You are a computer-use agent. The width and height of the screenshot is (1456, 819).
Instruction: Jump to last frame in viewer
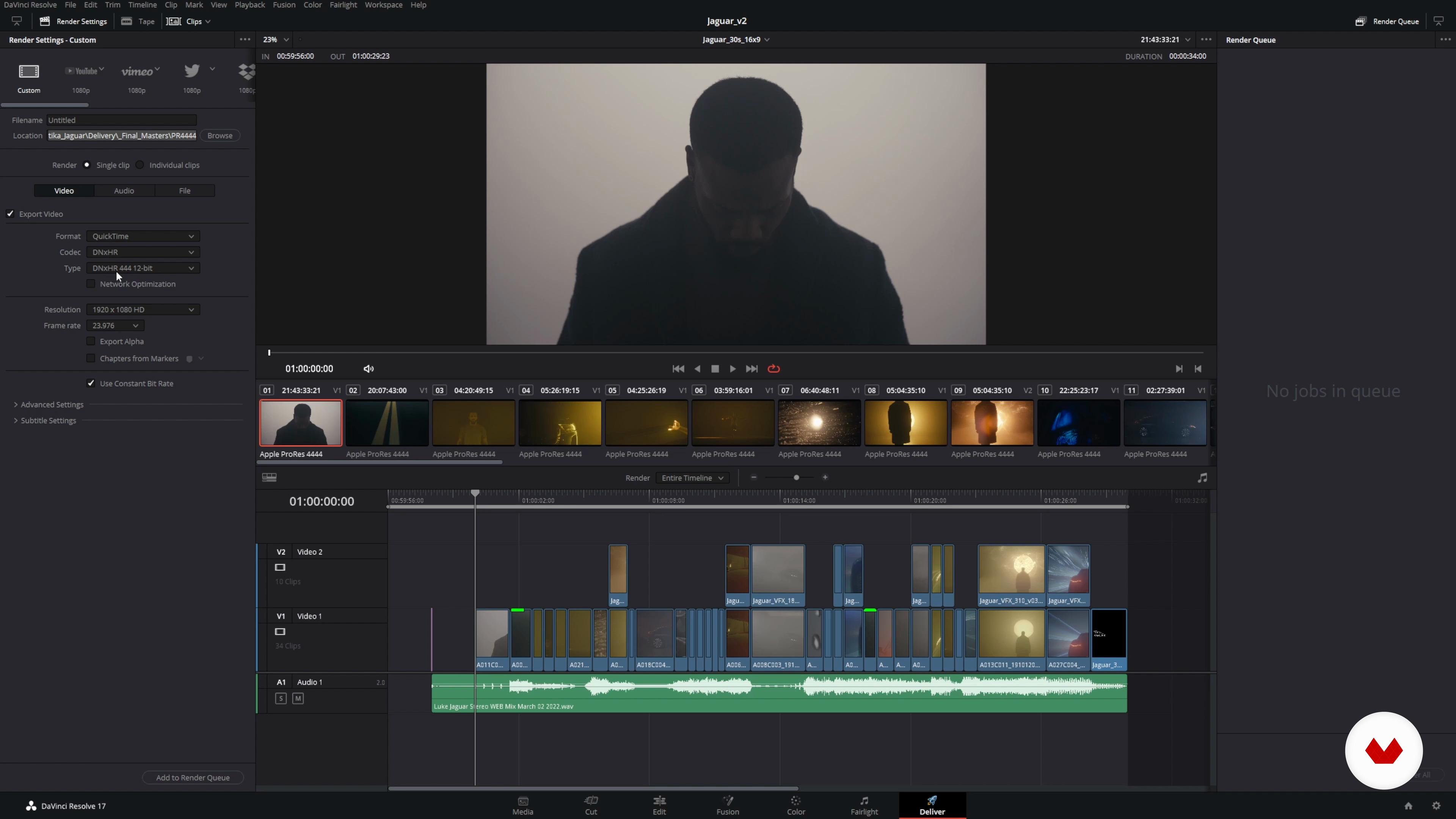pos(752,369)
